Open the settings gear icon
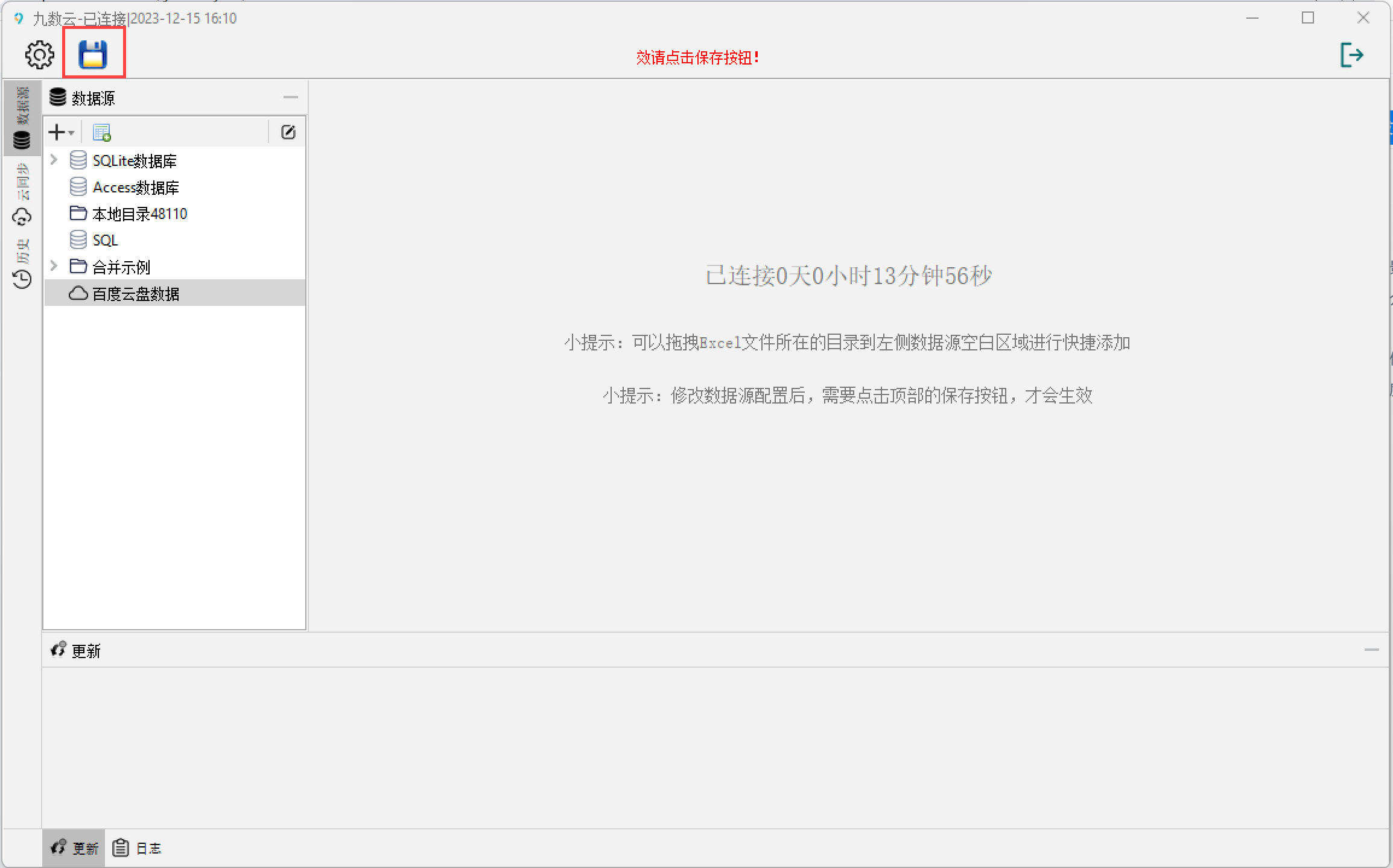1393x868 pixels. [x=40, y=55]
